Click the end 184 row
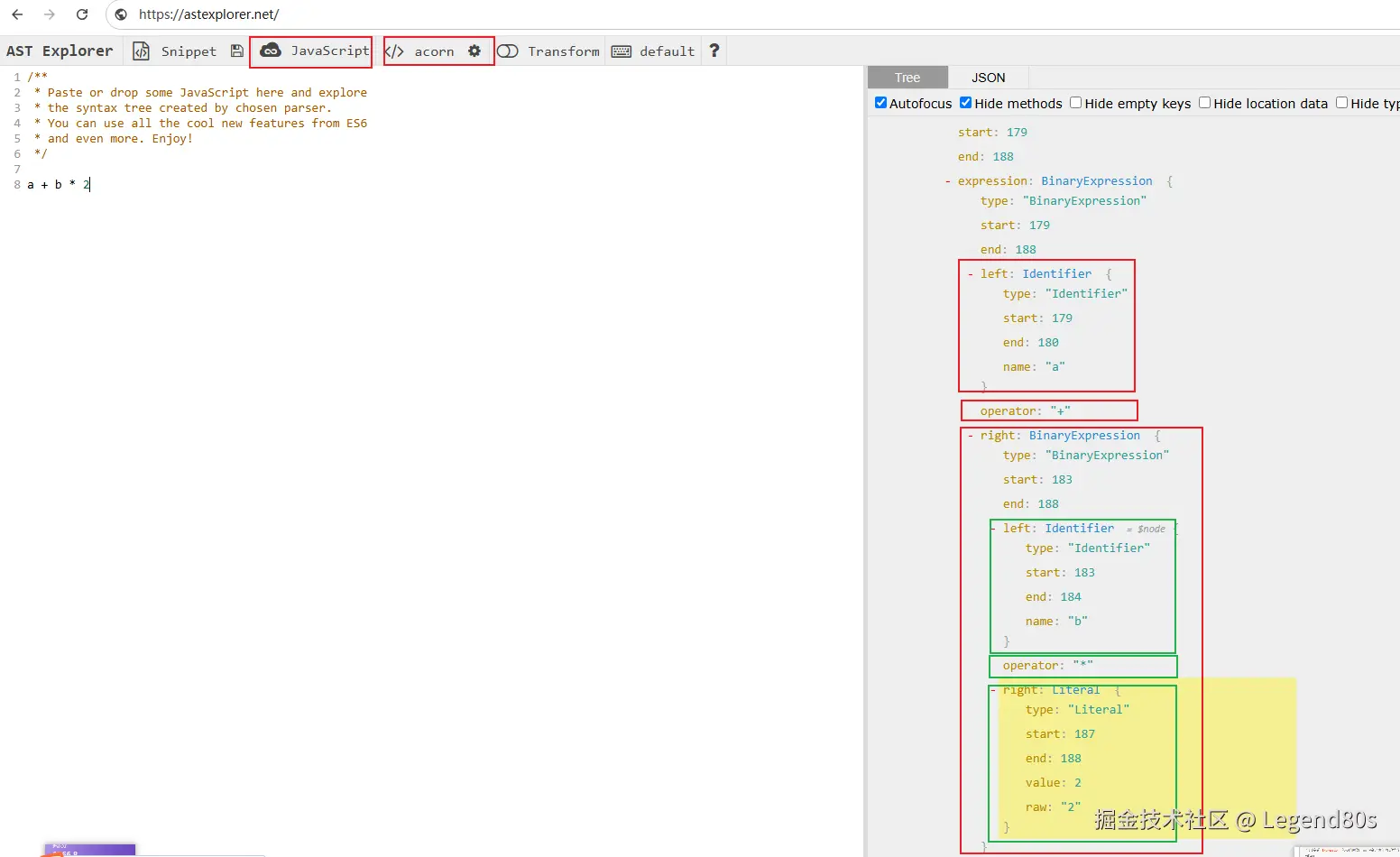Image resolution: width=1400 pixels, height=857 pixels. pyautogui.click(x=1054, y=597)
